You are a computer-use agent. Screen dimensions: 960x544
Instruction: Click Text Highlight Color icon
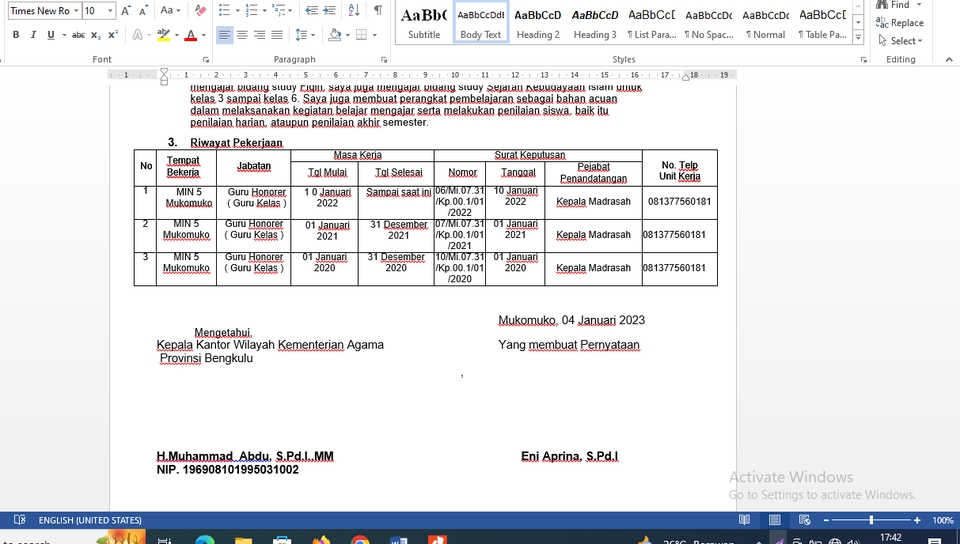pyautogui.click(x=163, y=35)
